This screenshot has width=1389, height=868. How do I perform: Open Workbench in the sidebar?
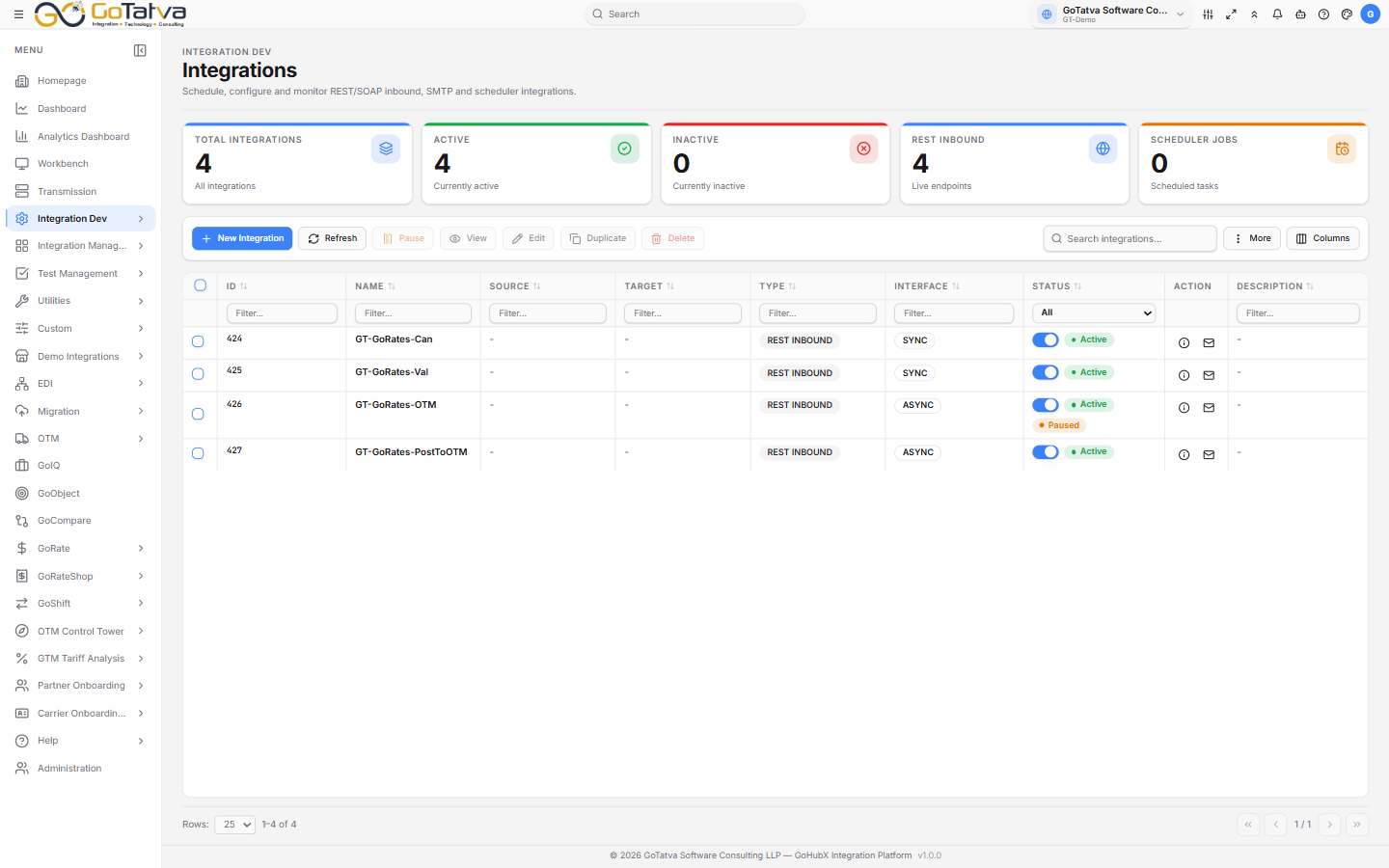81,164
